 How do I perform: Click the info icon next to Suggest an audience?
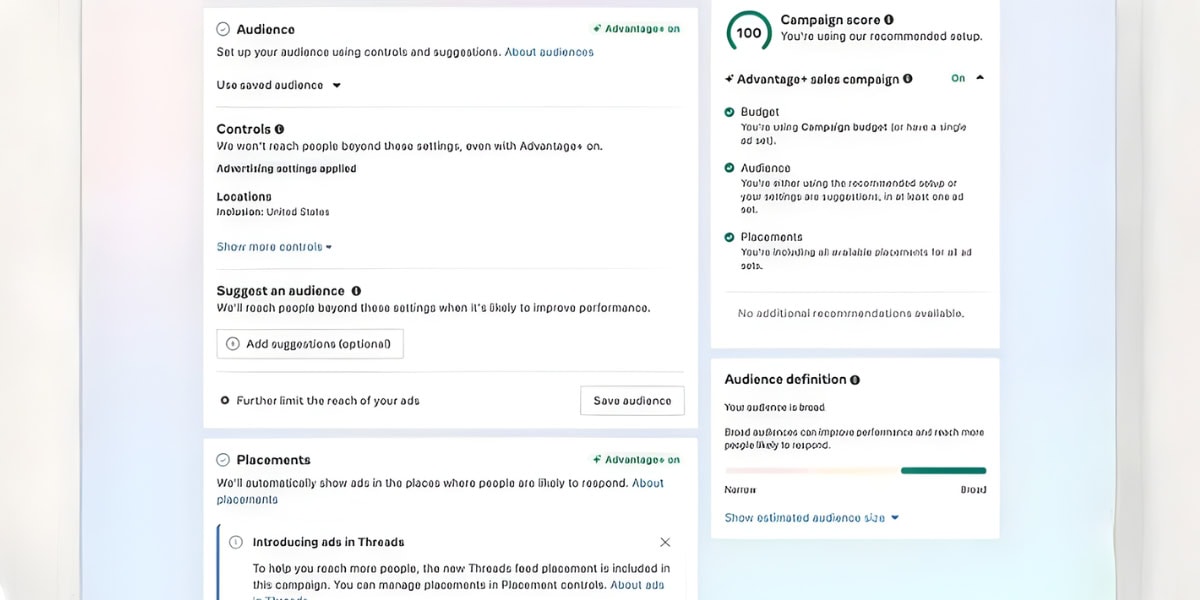pos(356,291)
